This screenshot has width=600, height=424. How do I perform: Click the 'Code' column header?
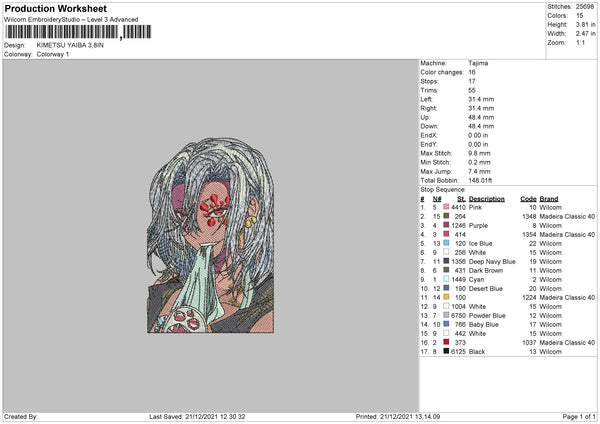[528, 199]
